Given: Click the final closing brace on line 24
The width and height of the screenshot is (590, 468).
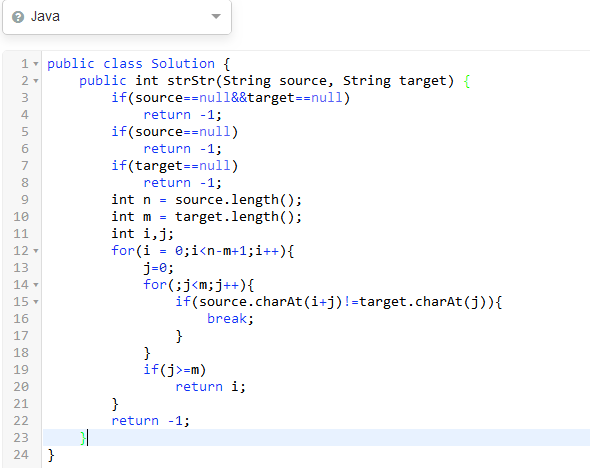Looking at the screenshot, I should pos(51,455).
